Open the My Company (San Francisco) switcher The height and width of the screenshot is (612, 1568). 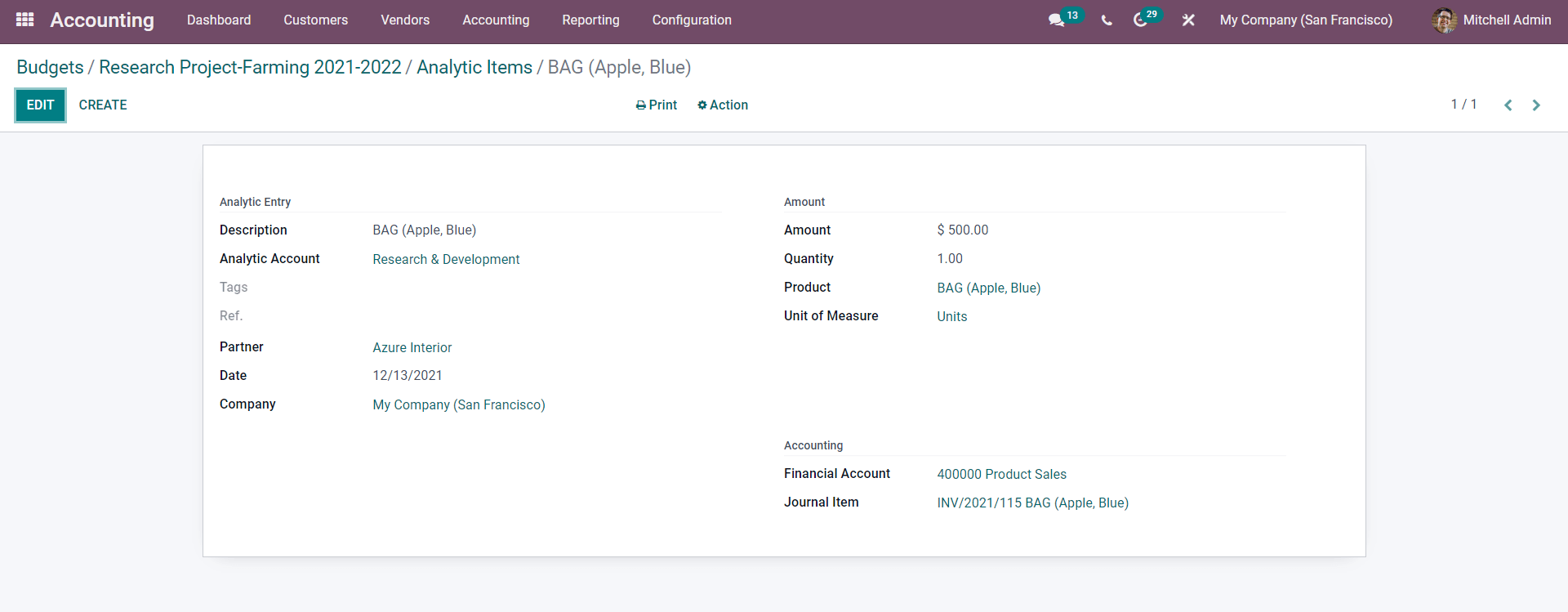click(1306, 20)
